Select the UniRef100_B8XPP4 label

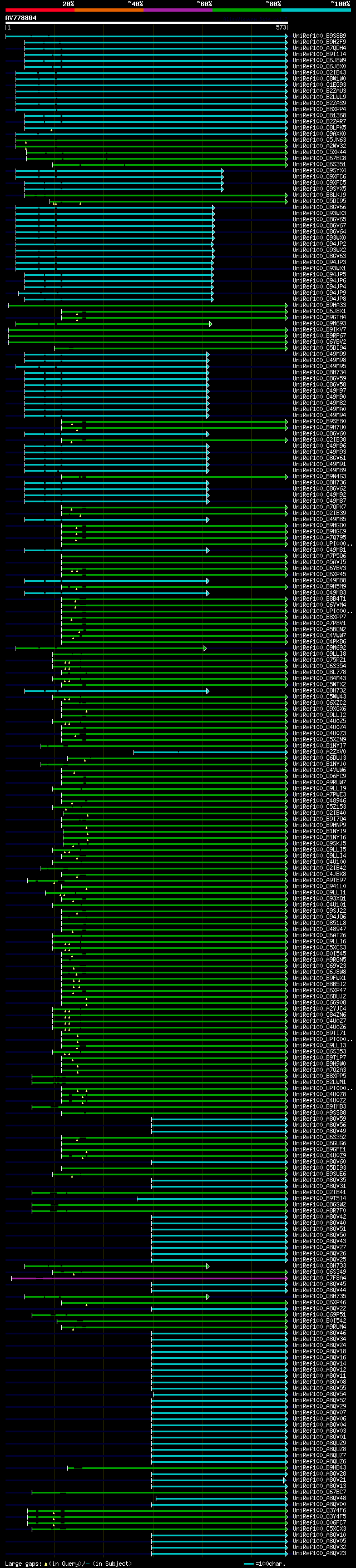(319, 110)
